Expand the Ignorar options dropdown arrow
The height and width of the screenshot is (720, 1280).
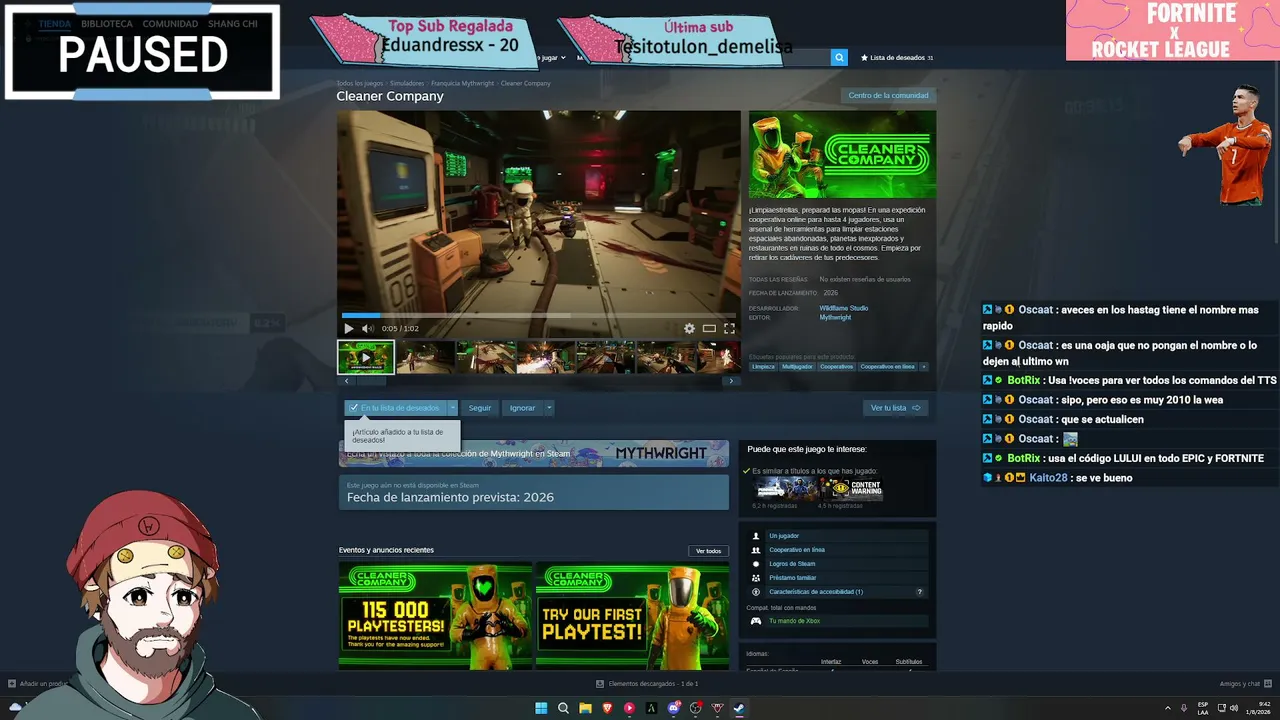point(549,408)
